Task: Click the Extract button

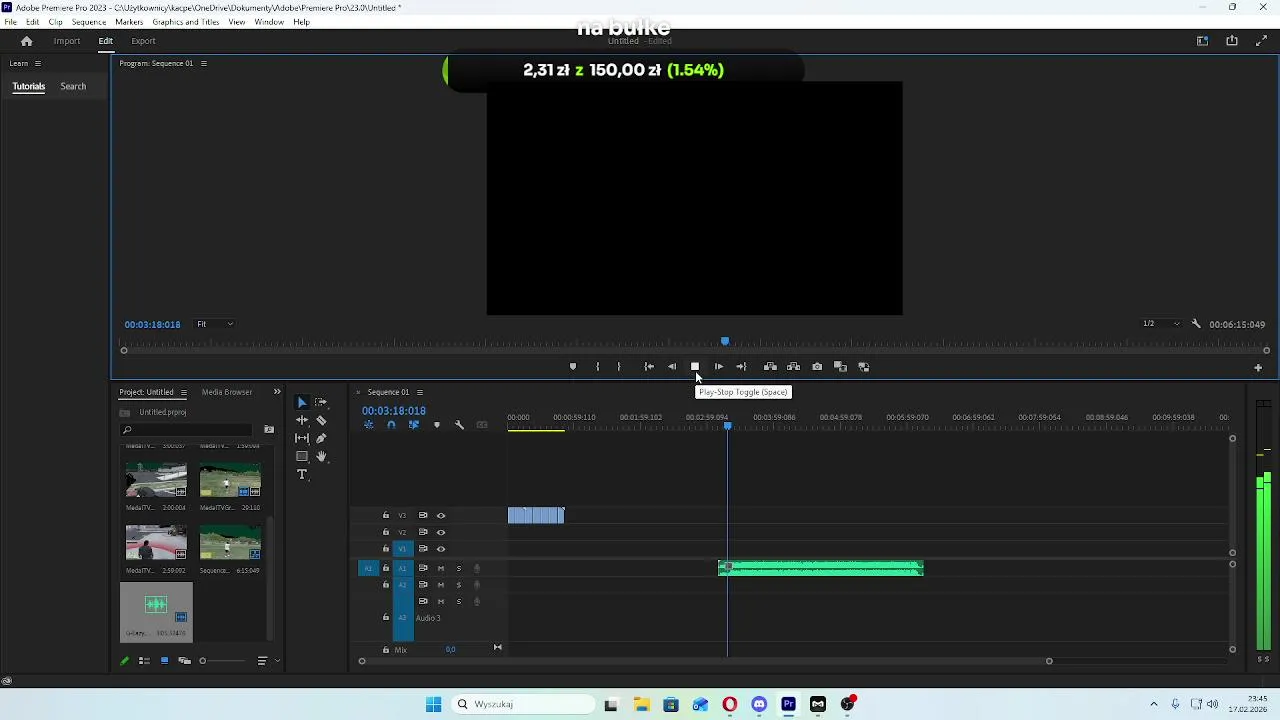Action: pos(793,367)
